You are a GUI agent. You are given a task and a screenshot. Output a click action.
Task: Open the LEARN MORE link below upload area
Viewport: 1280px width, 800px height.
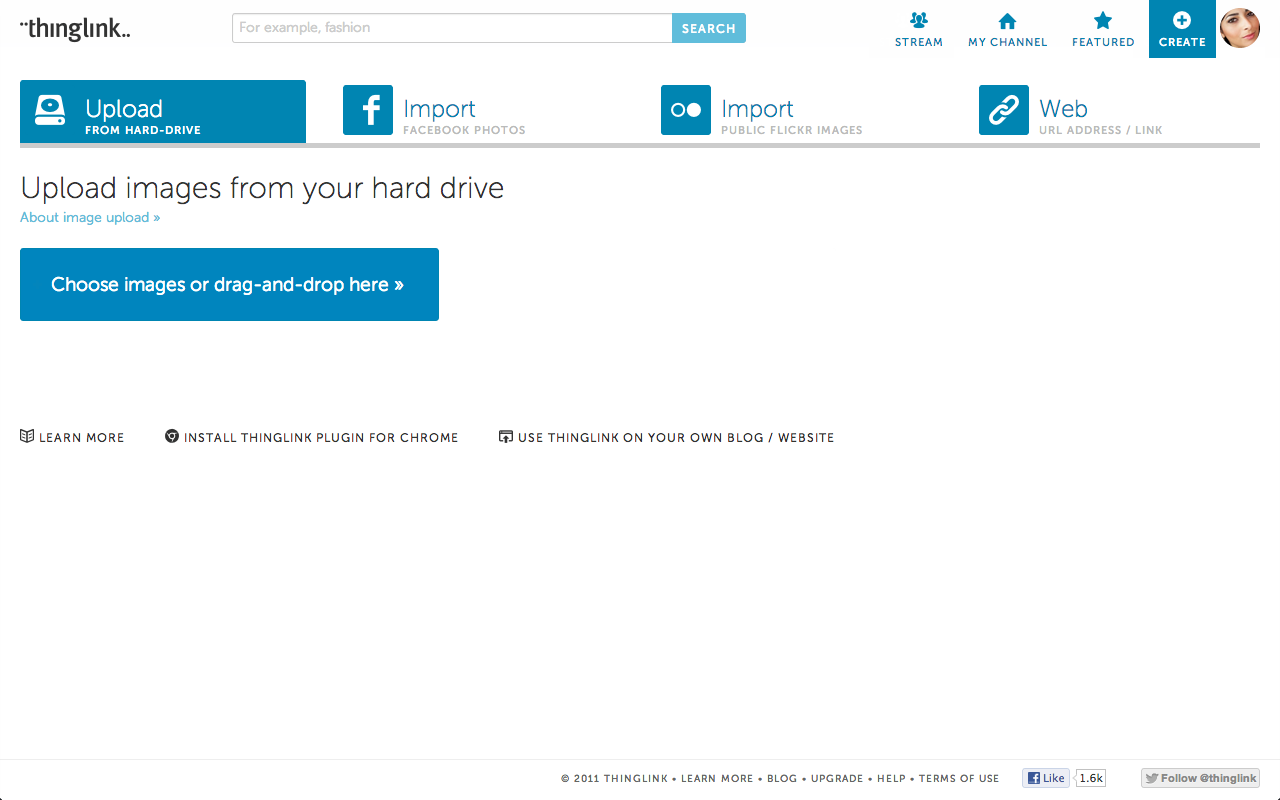(x=82, y=437)
